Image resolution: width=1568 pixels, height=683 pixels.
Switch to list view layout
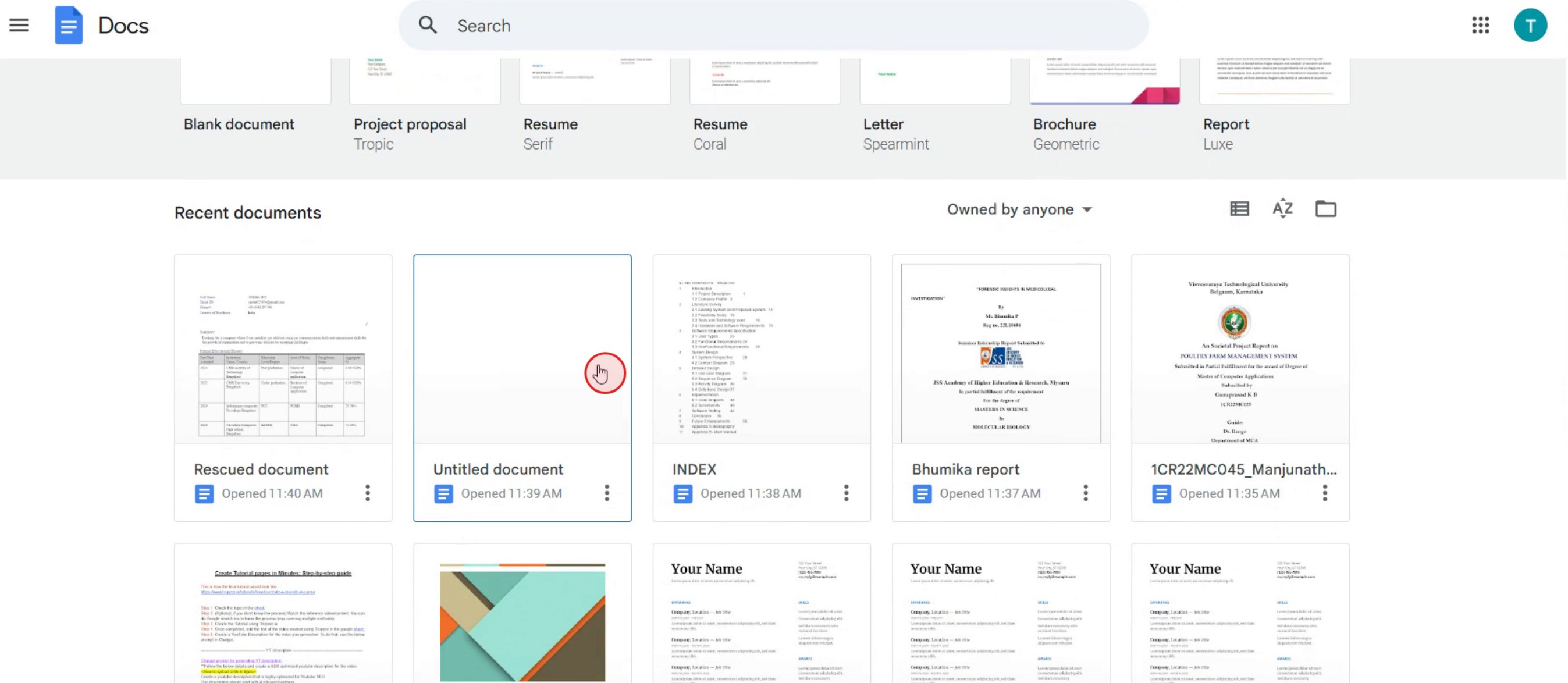pyautogui.click(x=1239, y=209)
